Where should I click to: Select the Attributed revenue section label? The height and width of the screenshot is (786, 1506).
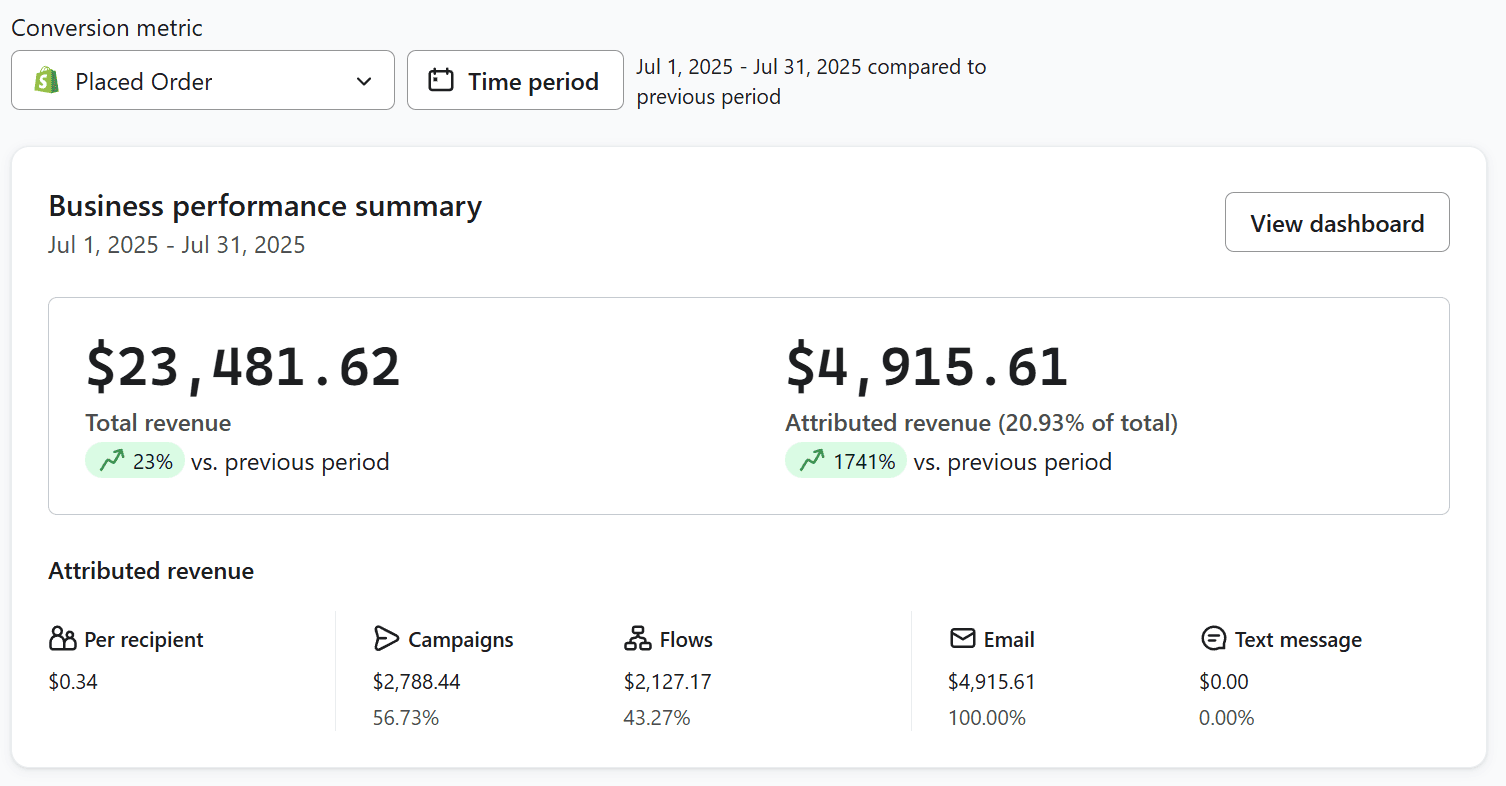click(x=151, y=570)
